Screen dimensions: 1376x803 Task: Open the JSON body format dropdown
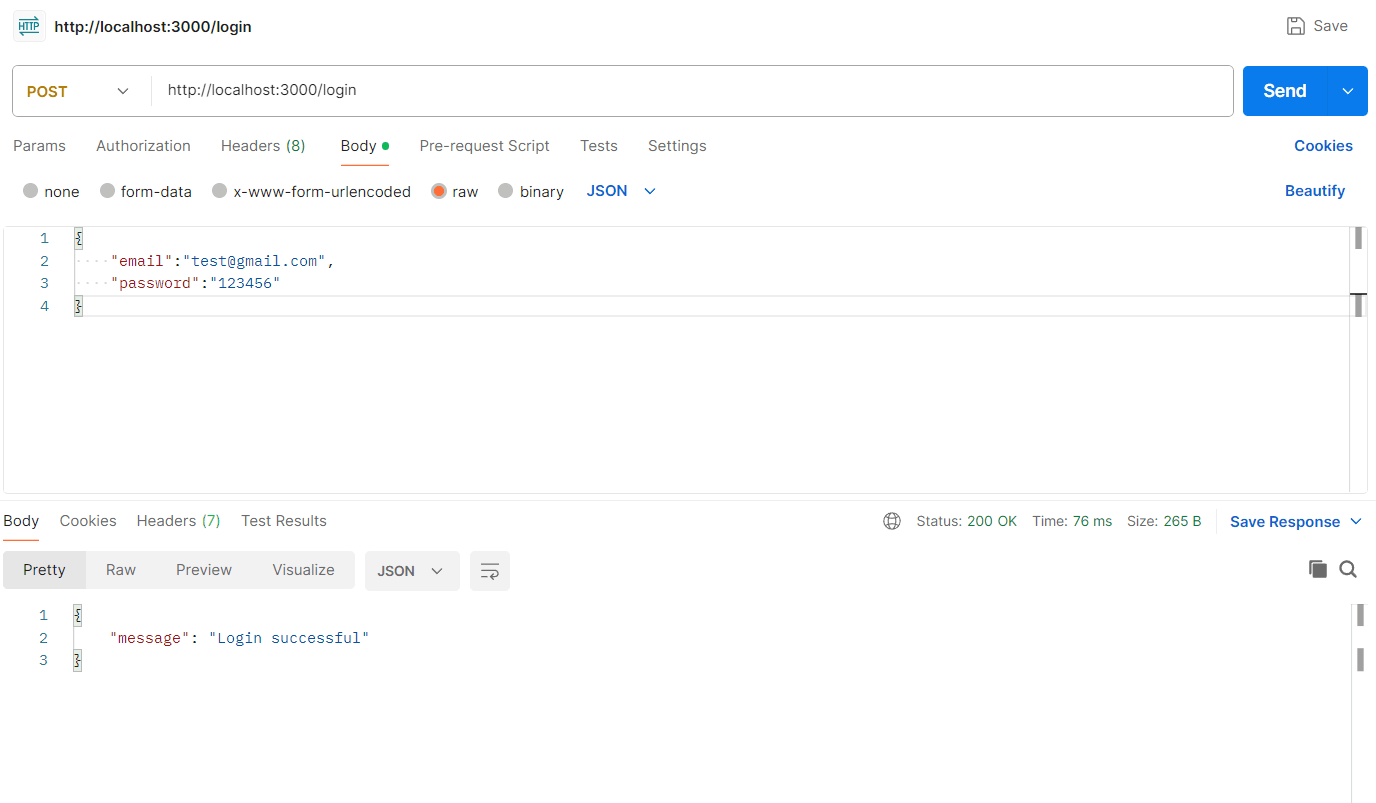(620, 190)
